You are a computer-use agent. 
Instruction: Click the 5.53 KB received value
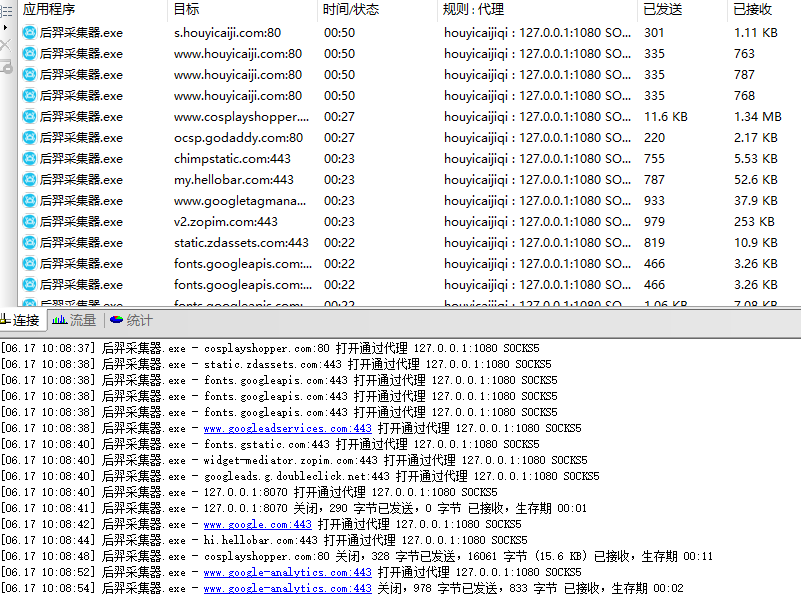[x=756, y=158]
